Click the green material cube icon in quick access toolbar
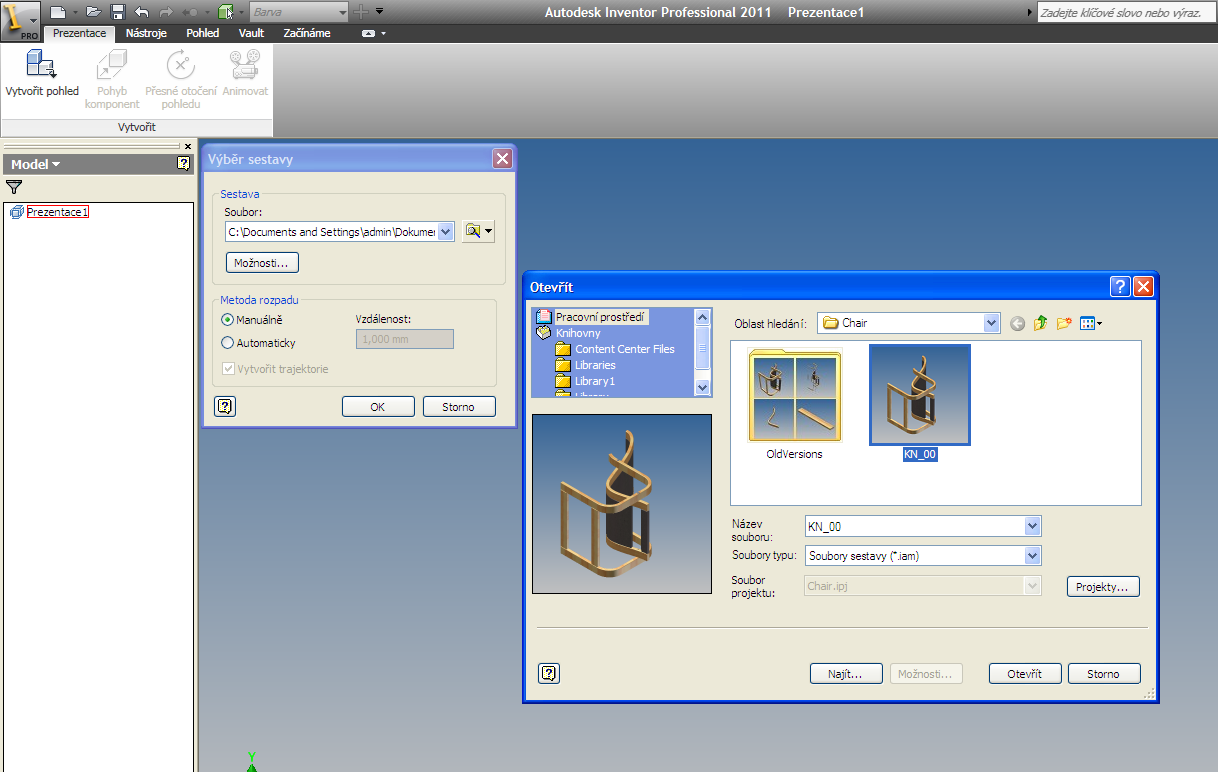Image resolution: width=1218 pixels, height=772 pixels. [x=225, y=12]
